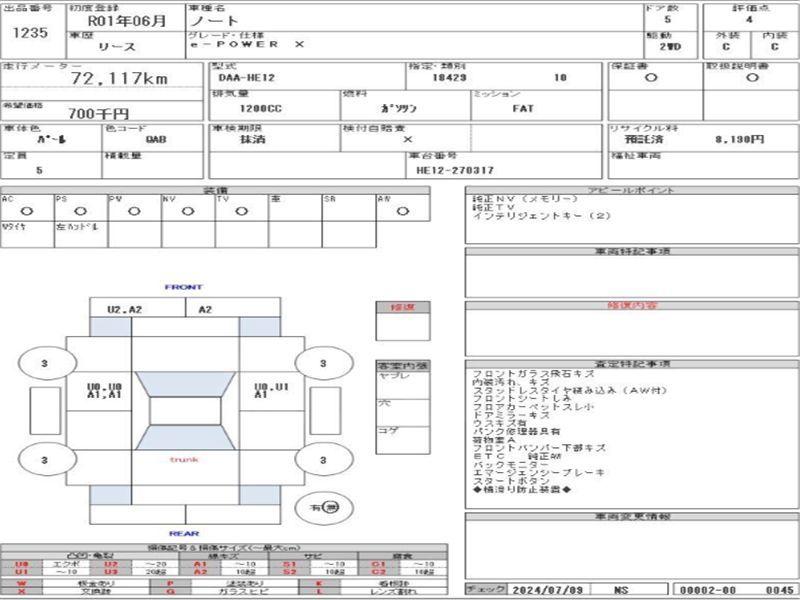This screenshot has width=800, height=600.
Task: Click the AC equipment circle mark
Action: pyautogui.click(x=27, y=211)
